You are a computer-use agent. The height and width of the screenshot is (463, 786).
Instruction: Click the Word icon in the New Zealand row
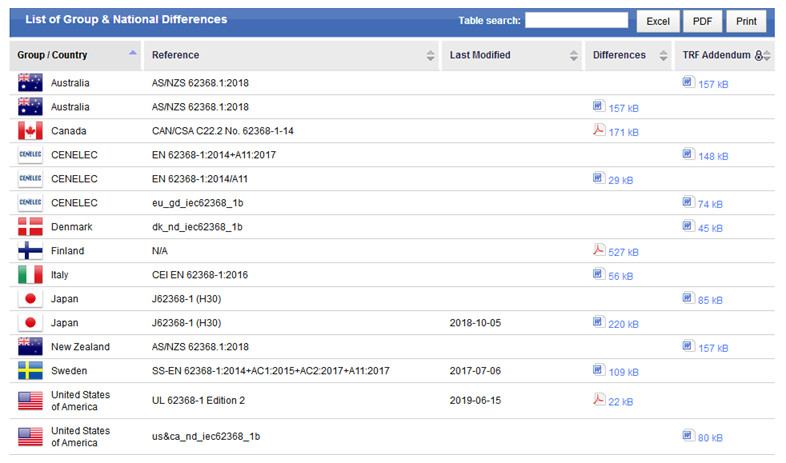[689, 346]
